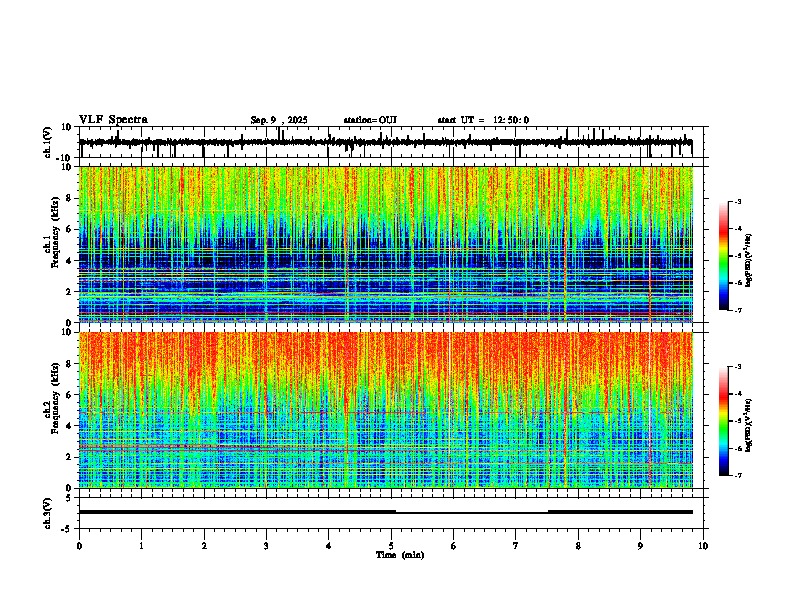Click time axis tick label '9'
The height and width of the screenshot is (612, 792).
pos(640,546)
